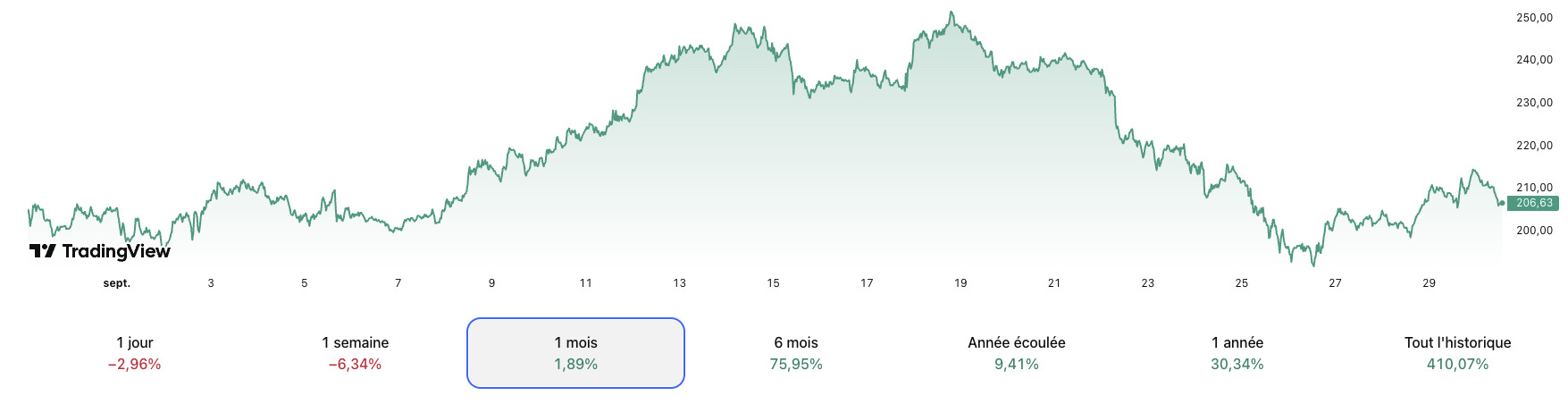Click the 220,00 price axis label

tap(1534, 146)
